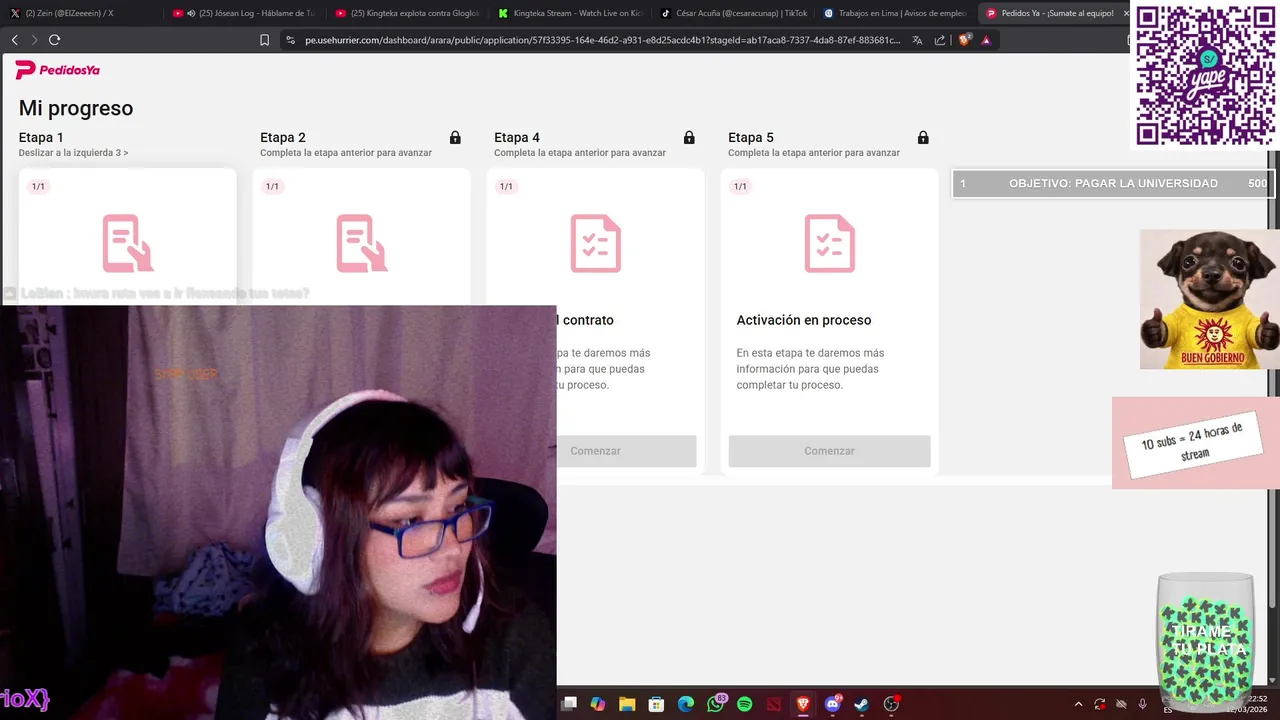Click the PedidosYa logo
This screenshot has height=720, width=1280.
click(x=57, y=70)
